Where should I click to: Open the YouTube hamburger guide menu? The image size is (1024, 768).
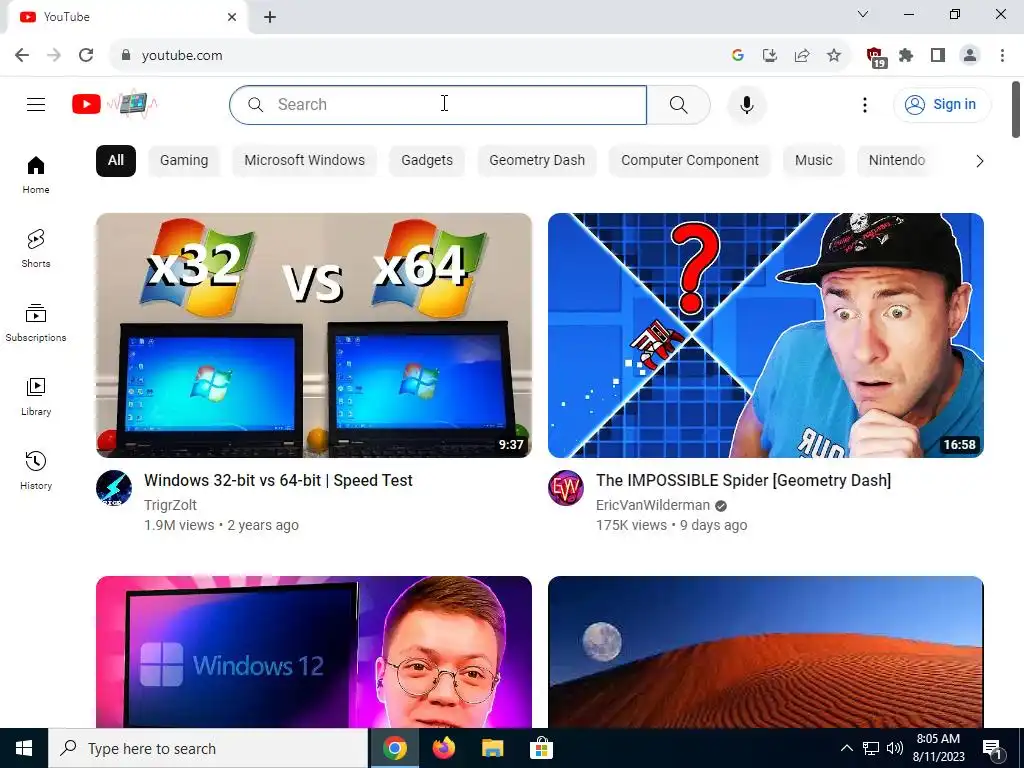click(36, 104)
